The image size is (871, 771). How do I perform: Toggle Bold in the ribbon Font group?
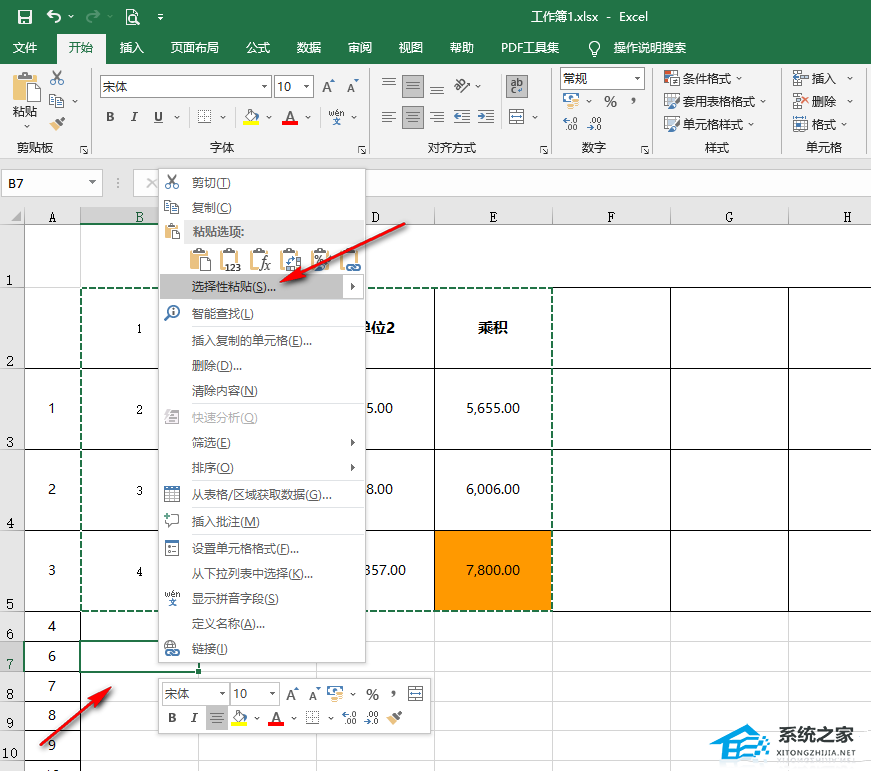[x=111, y=118]
